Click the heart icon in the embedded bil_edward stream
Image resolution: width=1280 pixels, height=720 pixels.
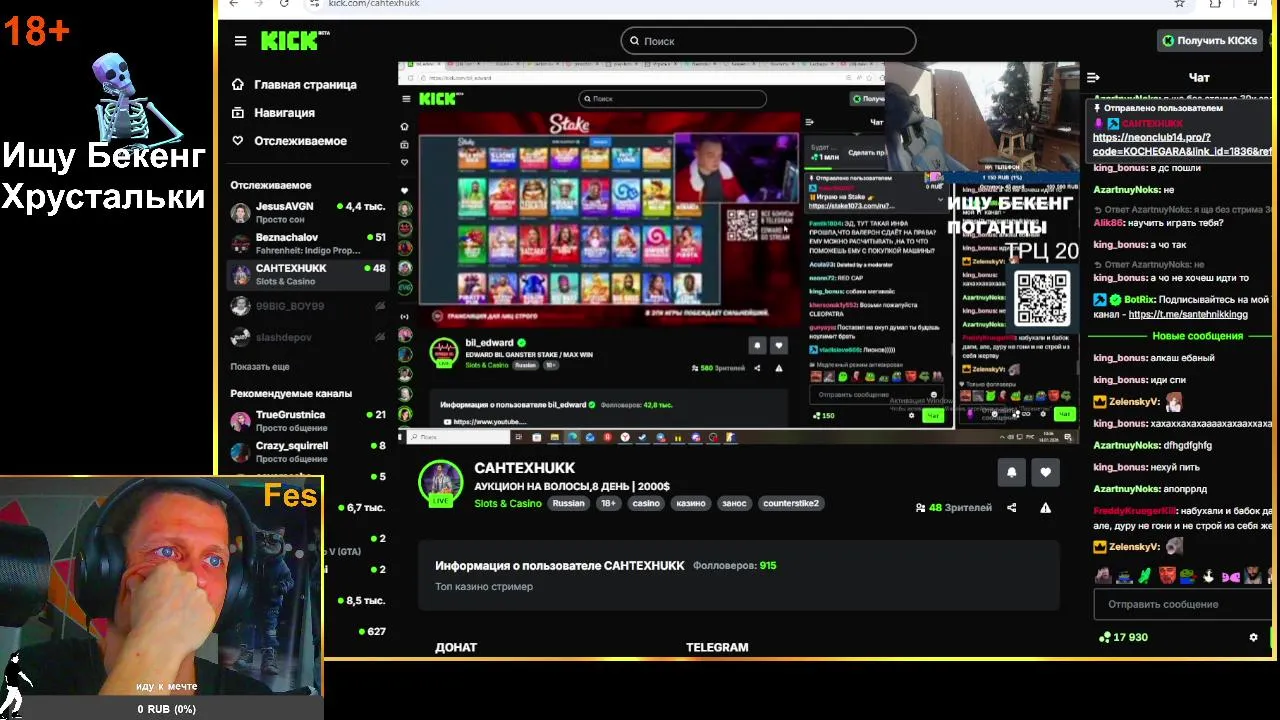pos(779,345)
